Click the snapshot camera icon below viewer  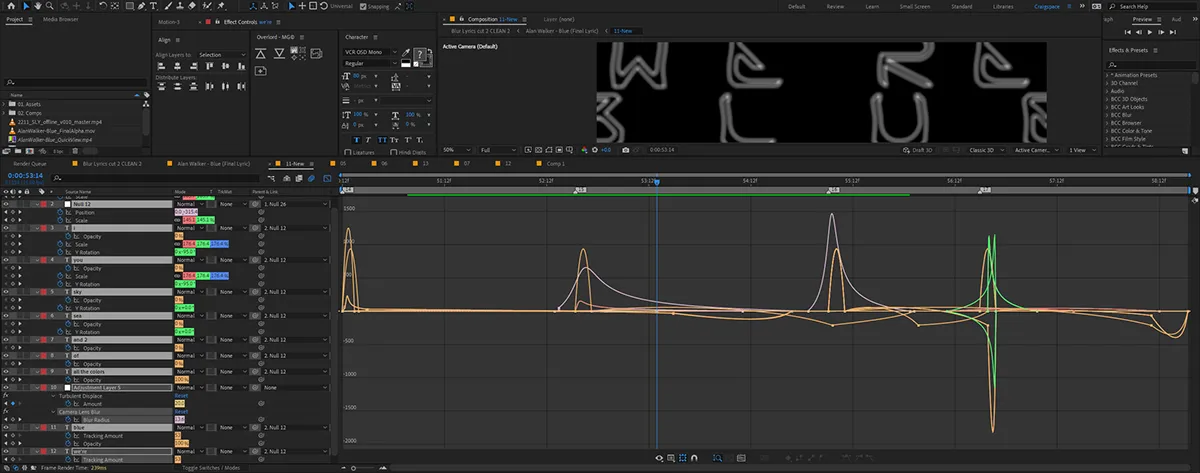(x=626, y=150)
